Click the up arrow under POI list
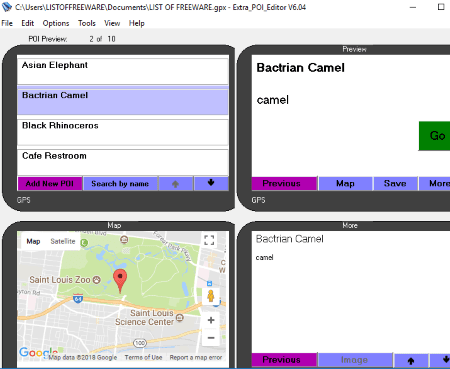 [176, 183]
